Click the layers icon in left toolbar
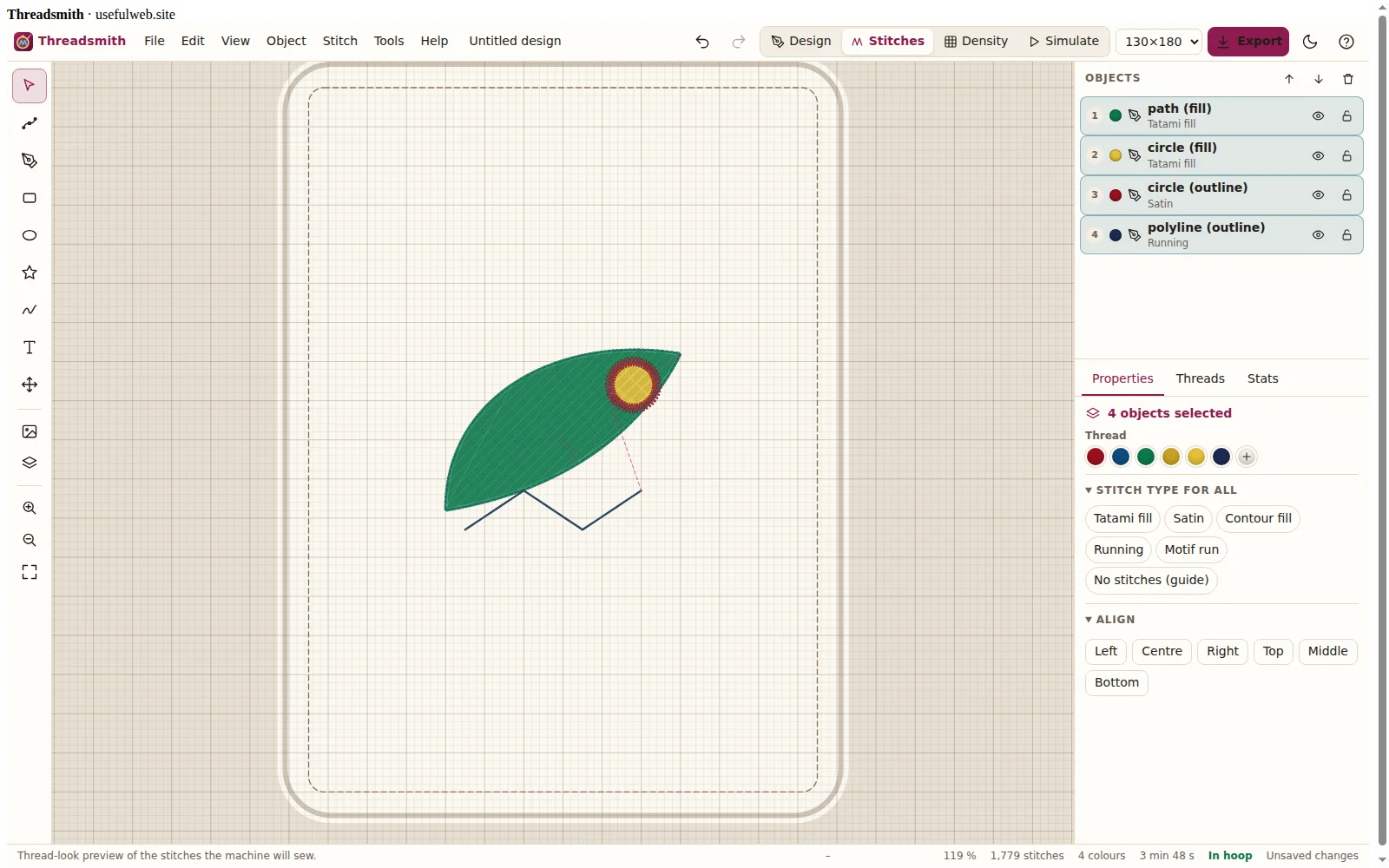This screenshot has height=868, width=1389. click(x=30, y=463)
